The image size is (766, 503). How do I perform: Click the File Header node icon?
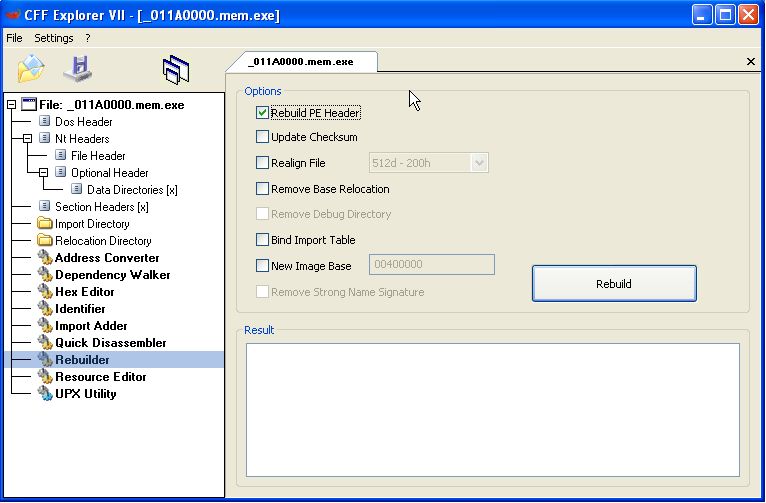click(61, 155)
